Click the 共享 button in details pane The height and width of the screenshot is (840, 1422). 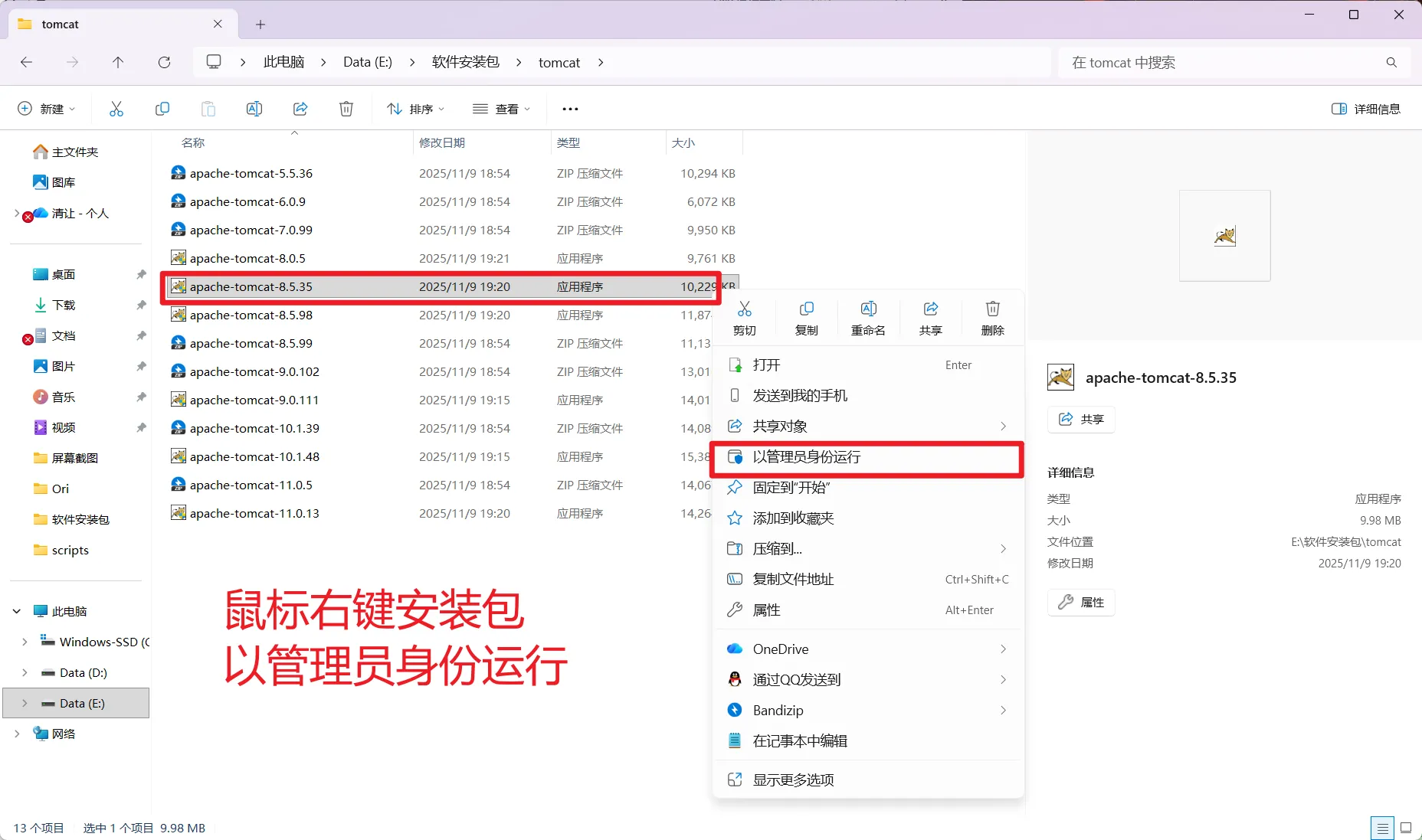[1081, 420]
